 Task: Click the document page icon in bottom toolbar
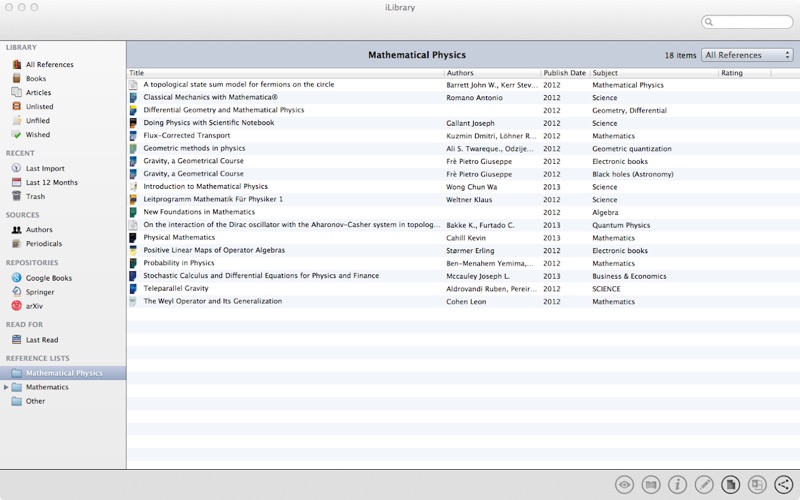731,484
